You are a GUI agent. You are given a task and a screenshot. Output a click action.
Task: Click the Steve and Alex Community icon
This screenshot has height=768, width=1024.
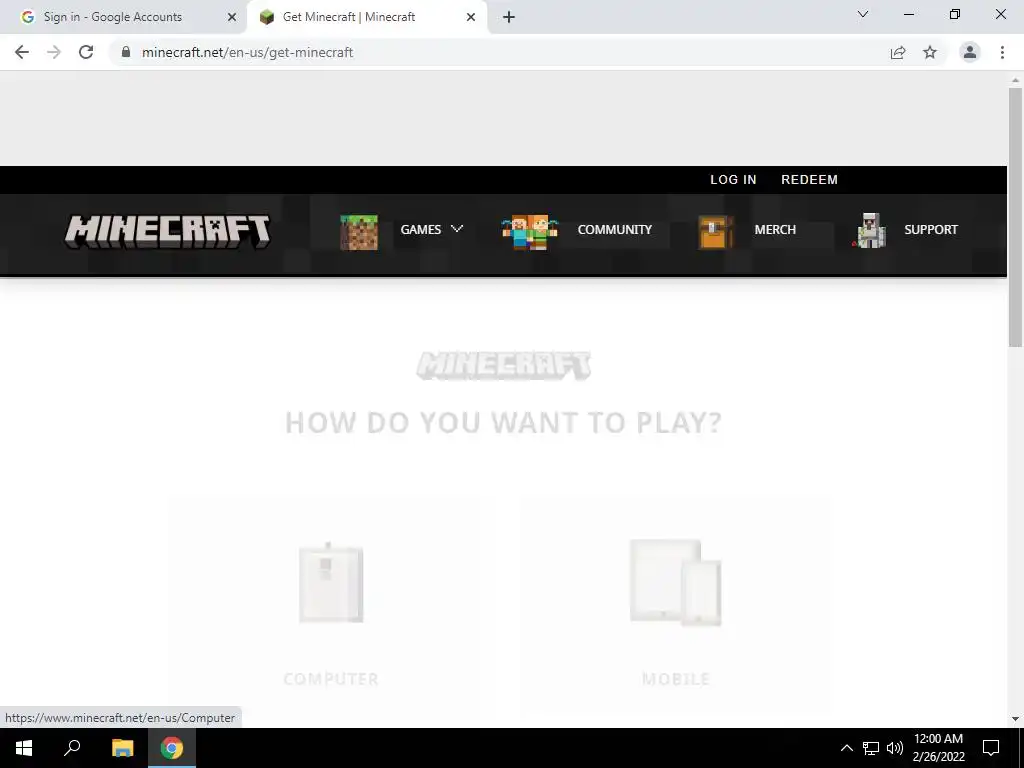pos(530,232)
